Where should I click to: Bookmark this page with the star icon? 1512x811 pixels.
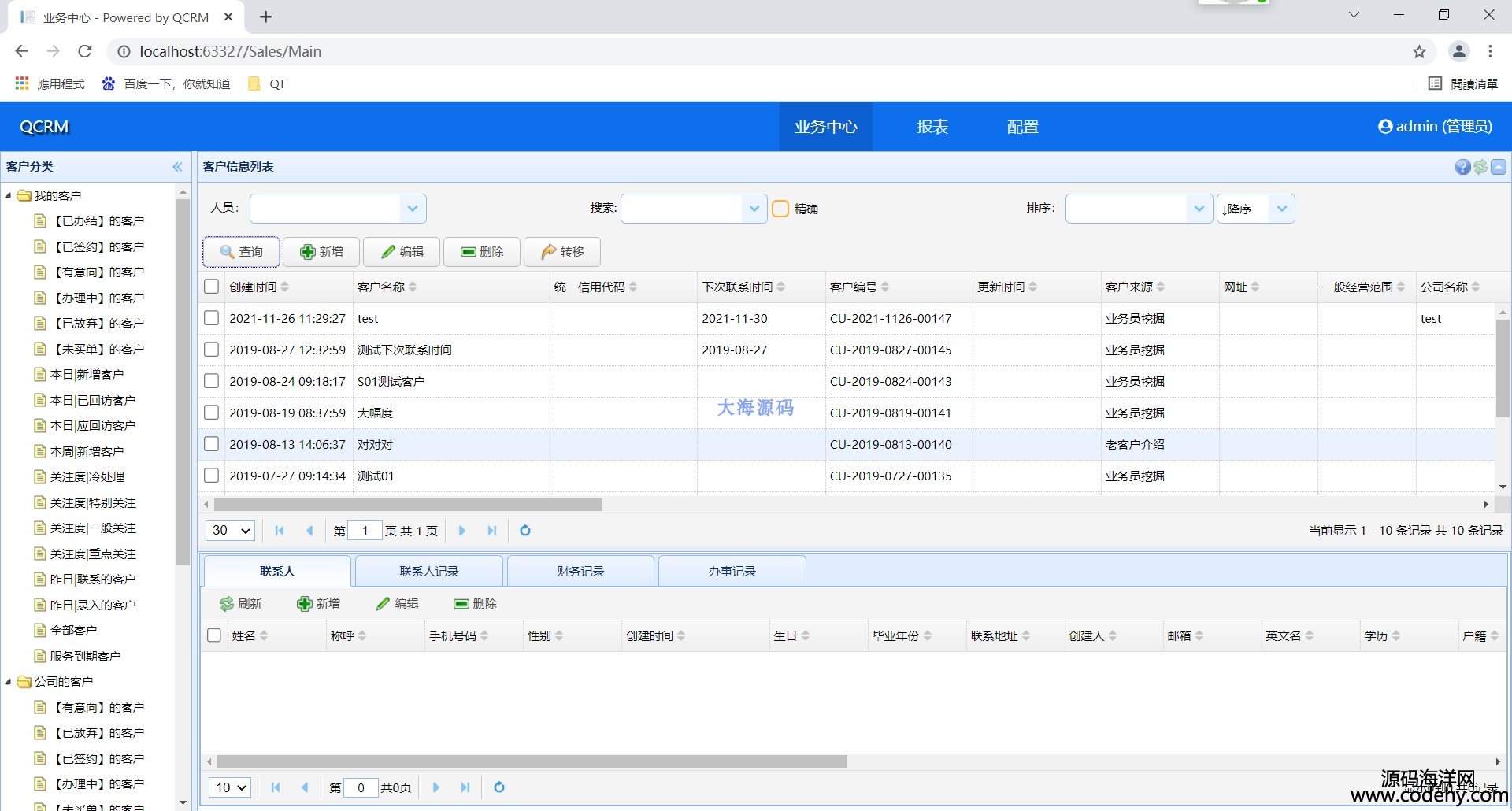tap(1419, 52)
